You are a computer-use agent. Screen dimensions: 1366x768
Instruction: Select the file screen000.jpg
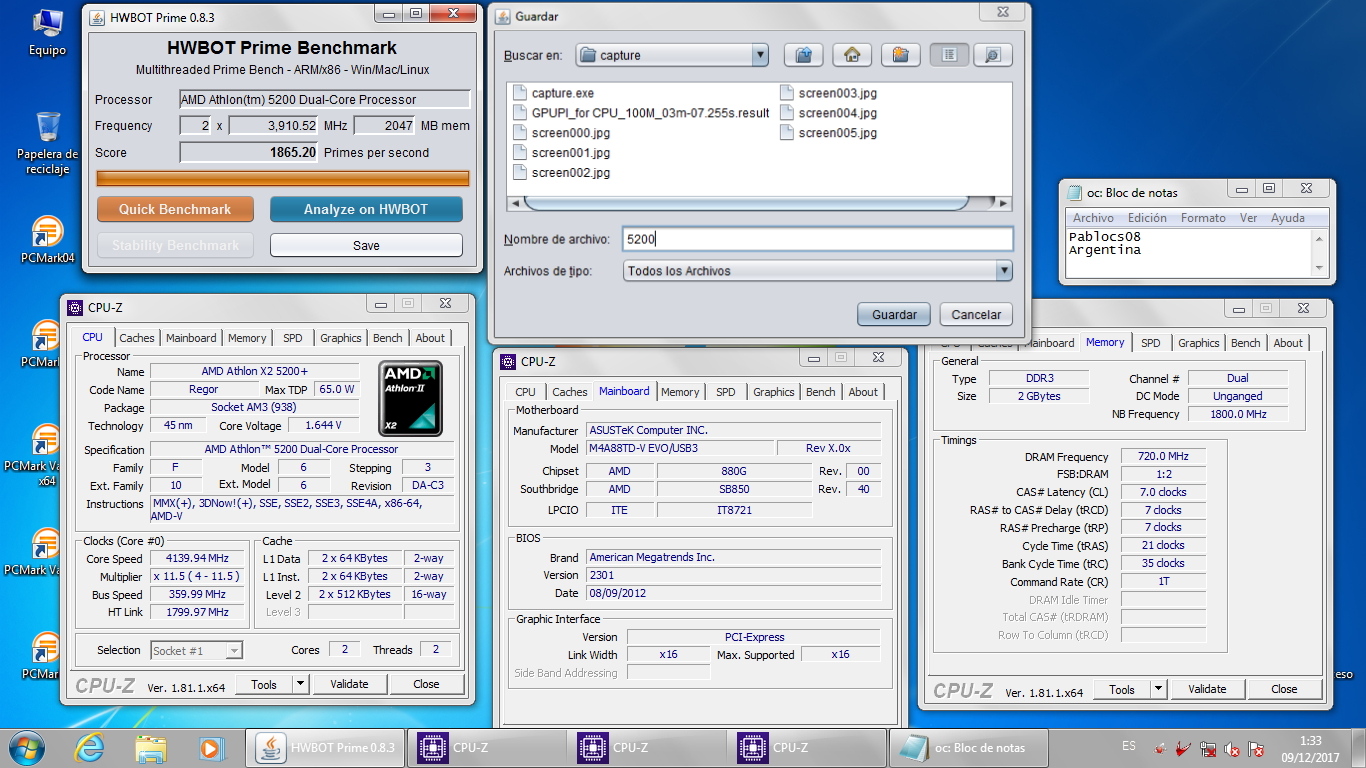click(561, 133)
